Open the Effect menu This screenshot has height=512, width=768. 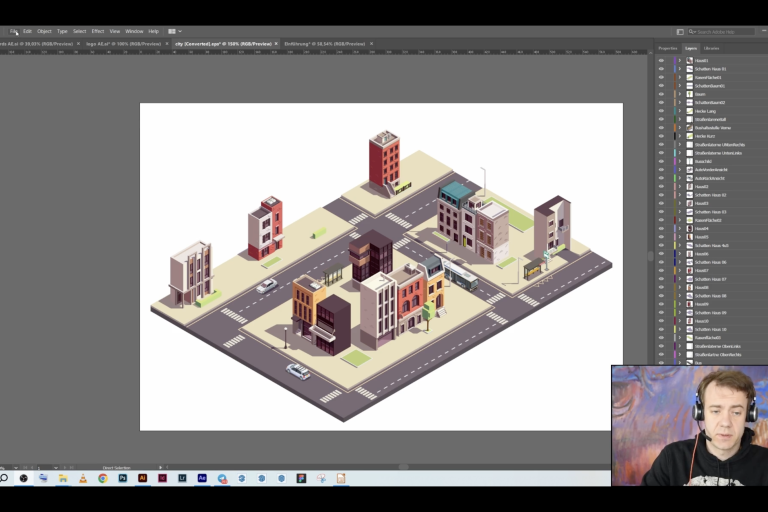coord(98,31)
